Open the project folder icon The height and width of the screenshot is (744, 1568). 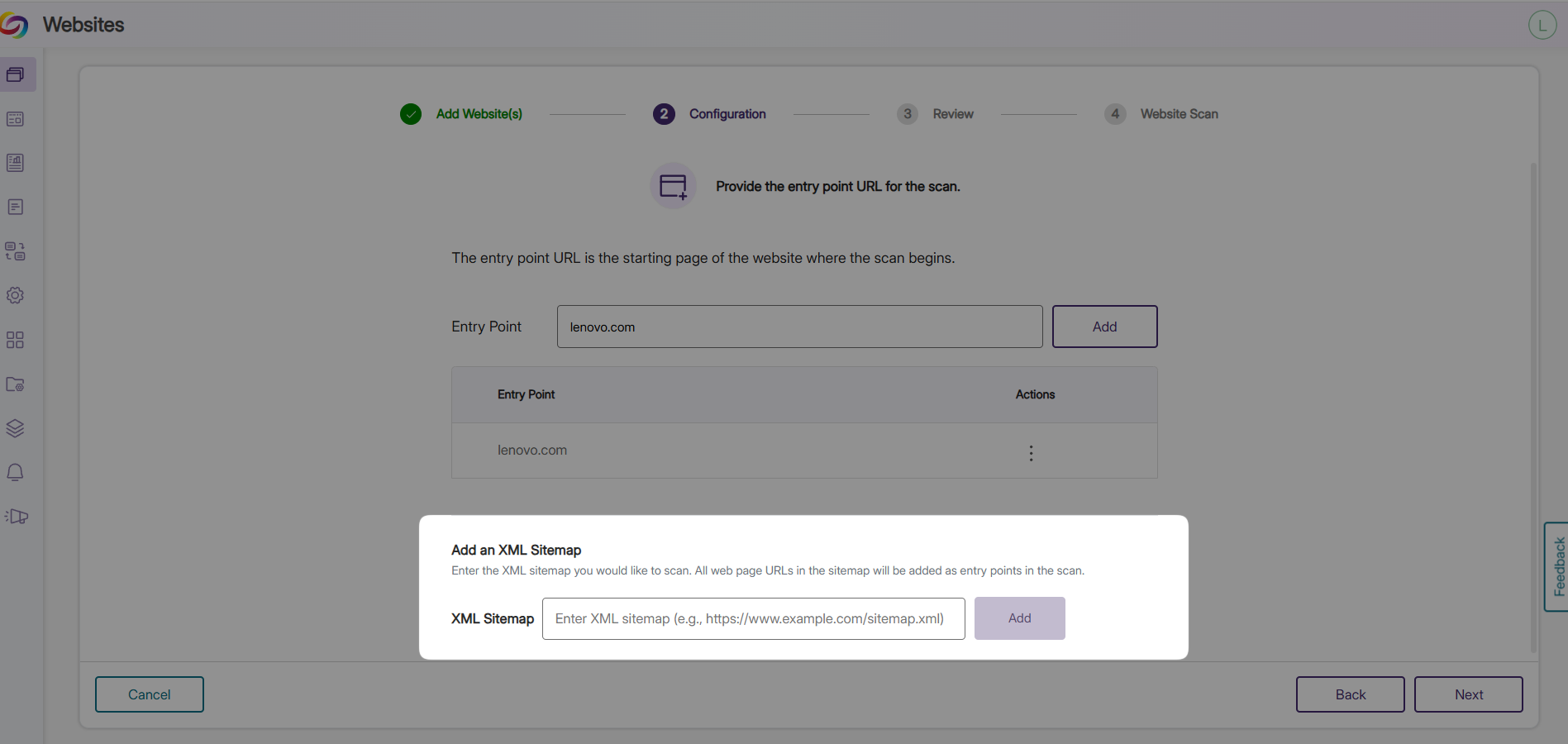coord(15,384)
